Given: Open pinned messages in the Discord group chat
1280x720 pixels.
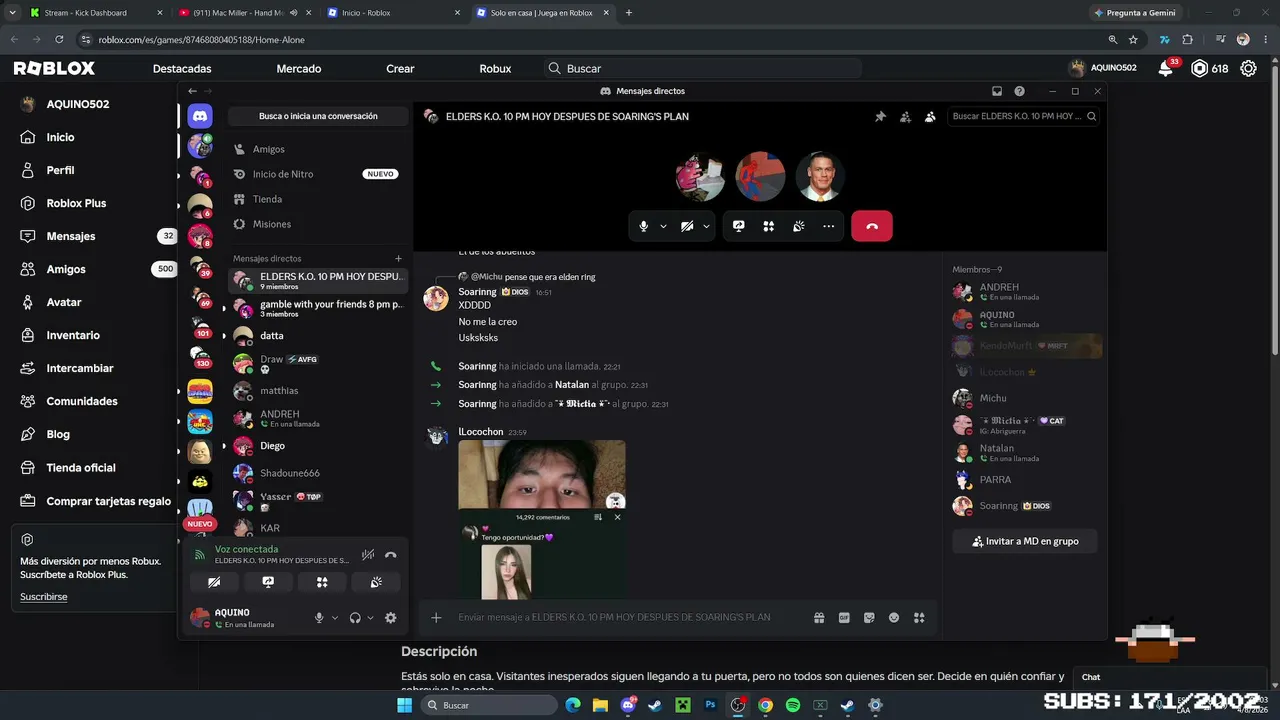Looking at the screenshot, I should point(880,117).
